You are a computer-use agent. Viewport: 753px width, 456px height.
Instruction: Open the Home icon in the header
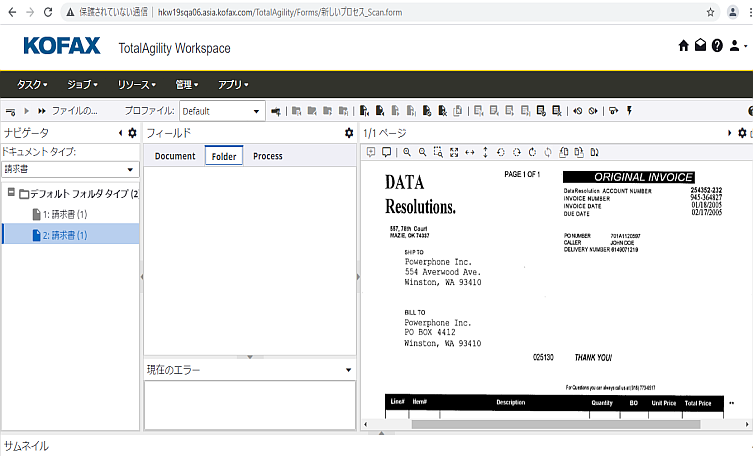[x=683, y=46]
